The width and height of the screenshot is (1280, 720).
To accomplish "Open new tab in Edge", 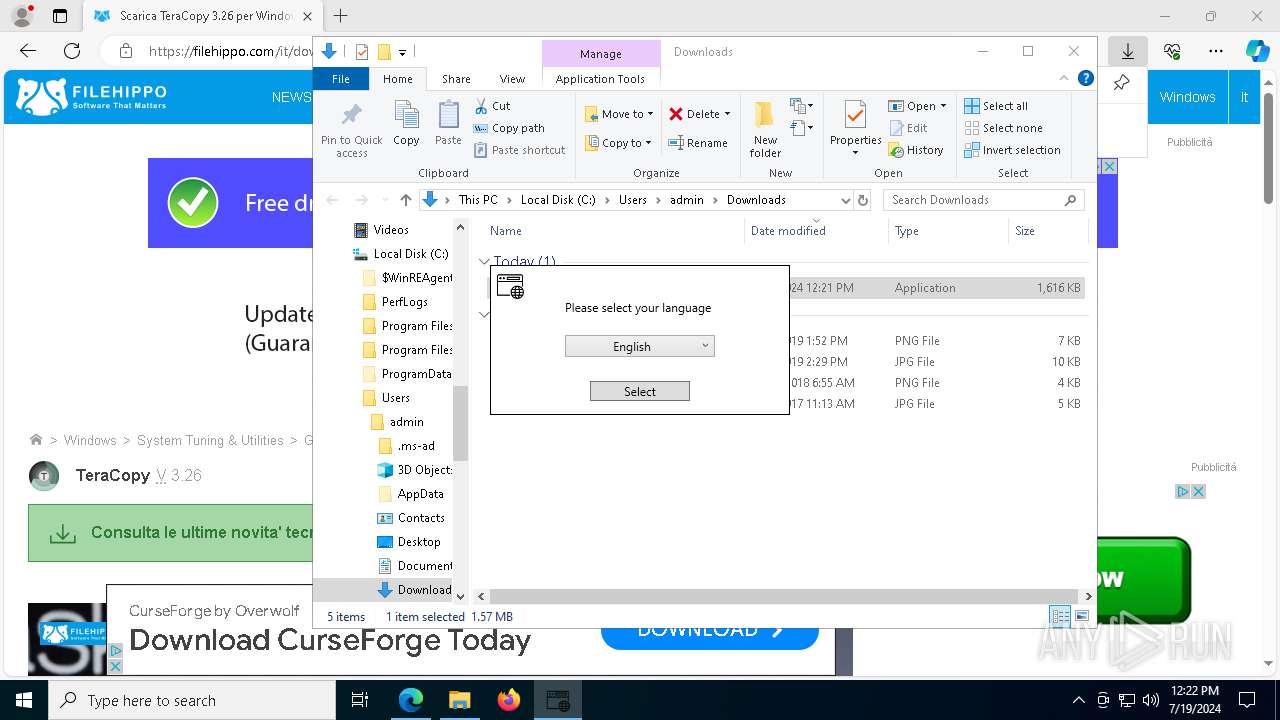I will (x=341, y=16).
